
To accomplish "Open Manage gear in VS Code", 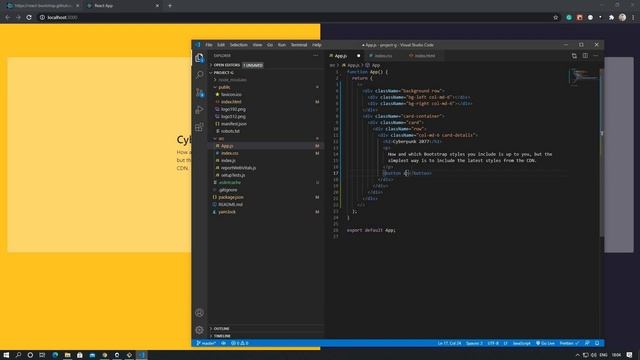I will [x=199, y=330].
